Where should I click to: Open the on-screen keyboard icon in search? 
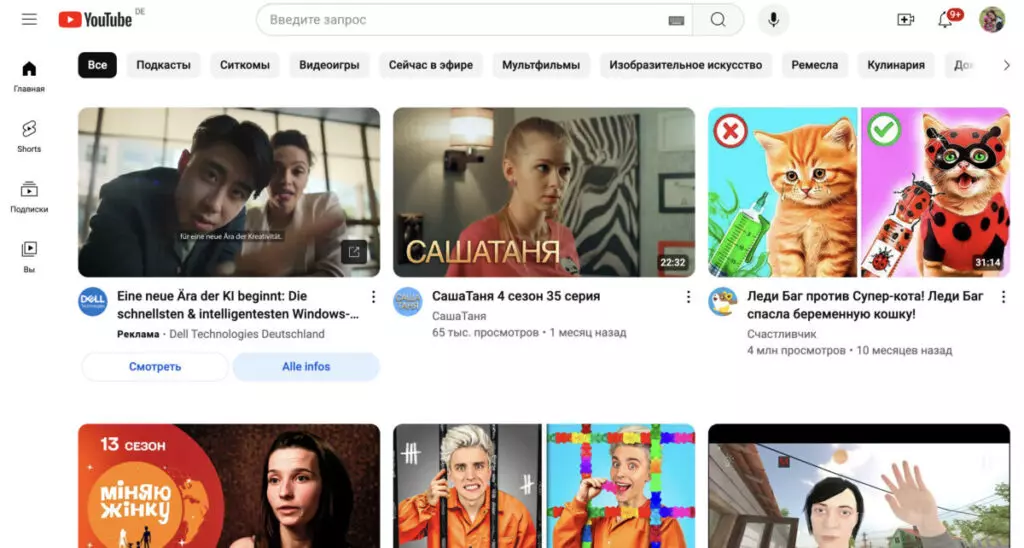click(x=676, y=20)
